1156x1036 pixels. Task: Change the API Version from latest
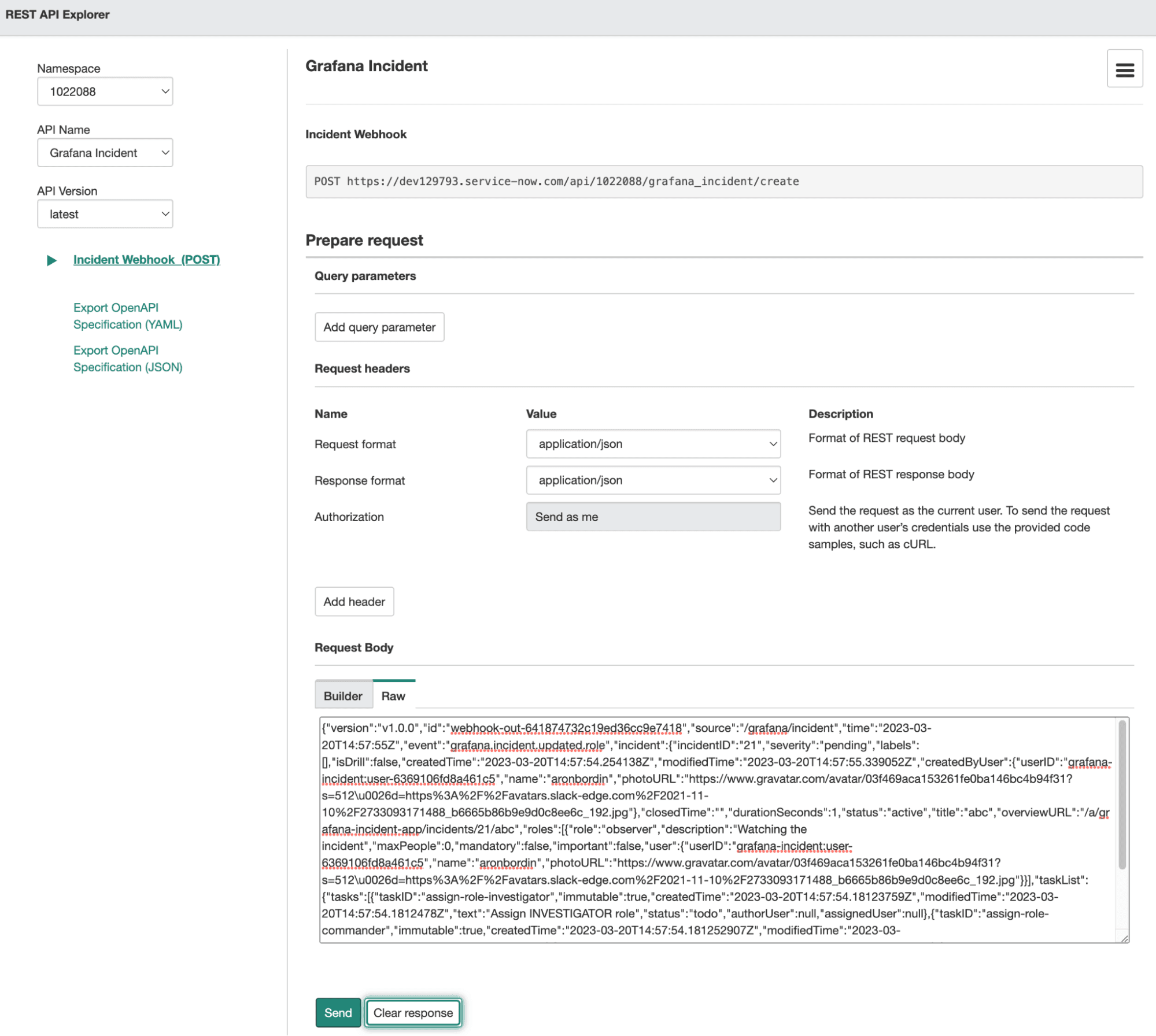[105, 213]
